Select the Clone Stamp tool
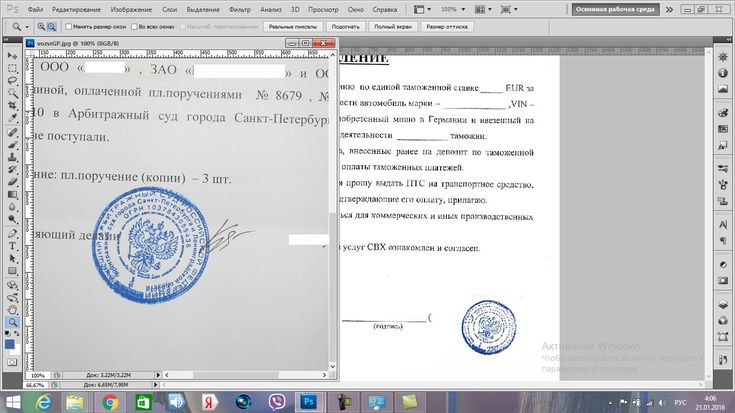 point(12,157)
